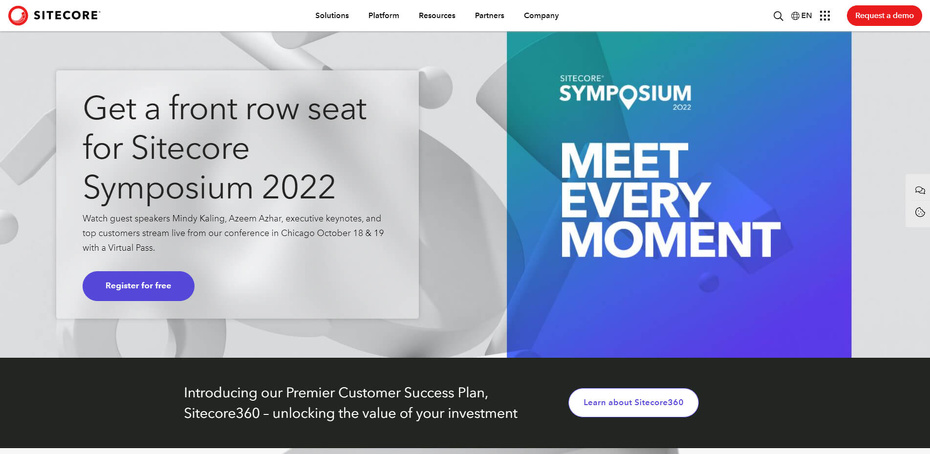Click the SITECORE wordmark text in header

click(x=66, y=16)
